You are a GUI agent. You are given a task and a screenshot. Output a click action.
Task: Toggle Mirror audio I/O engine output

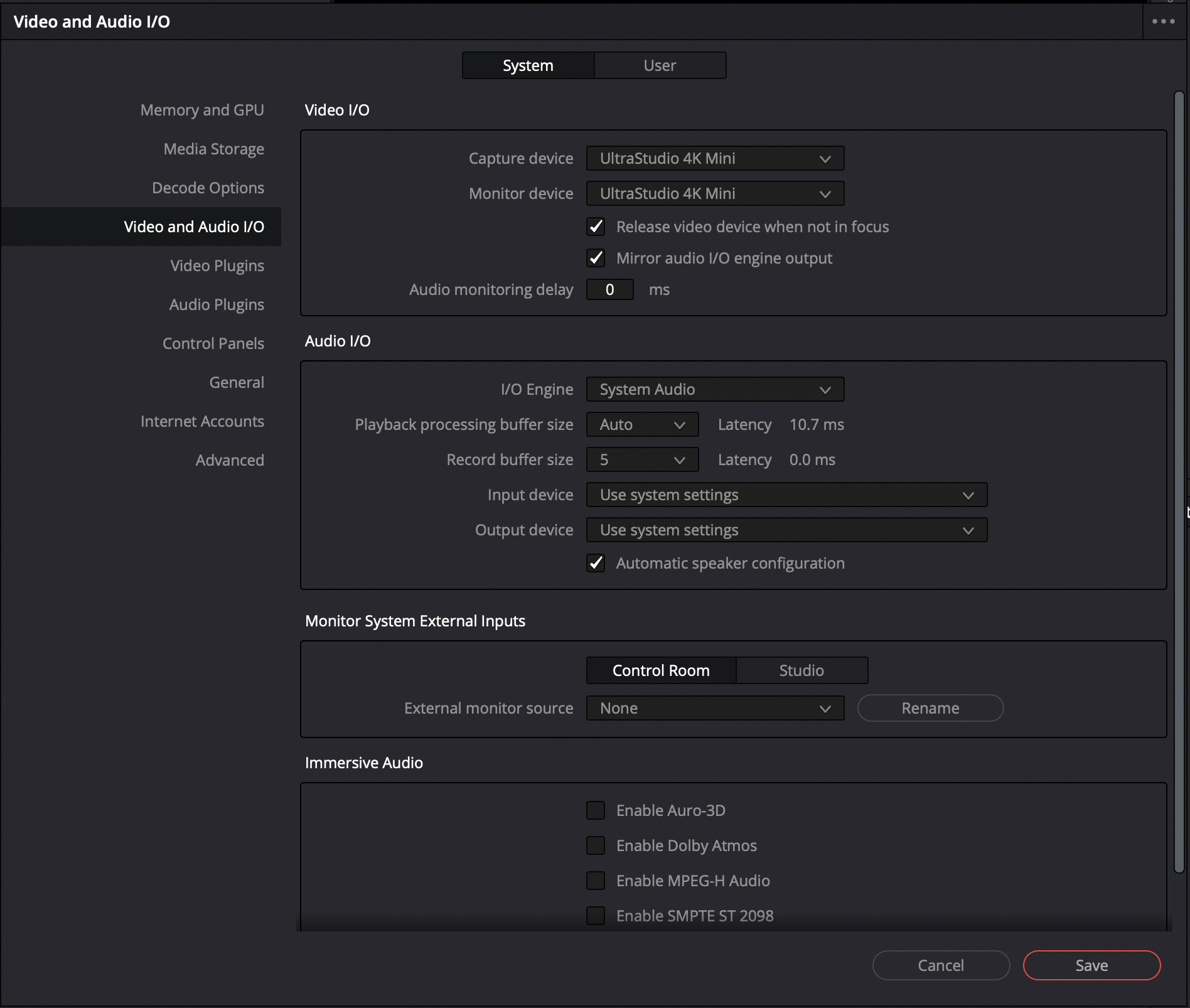[x=596, y=258]
